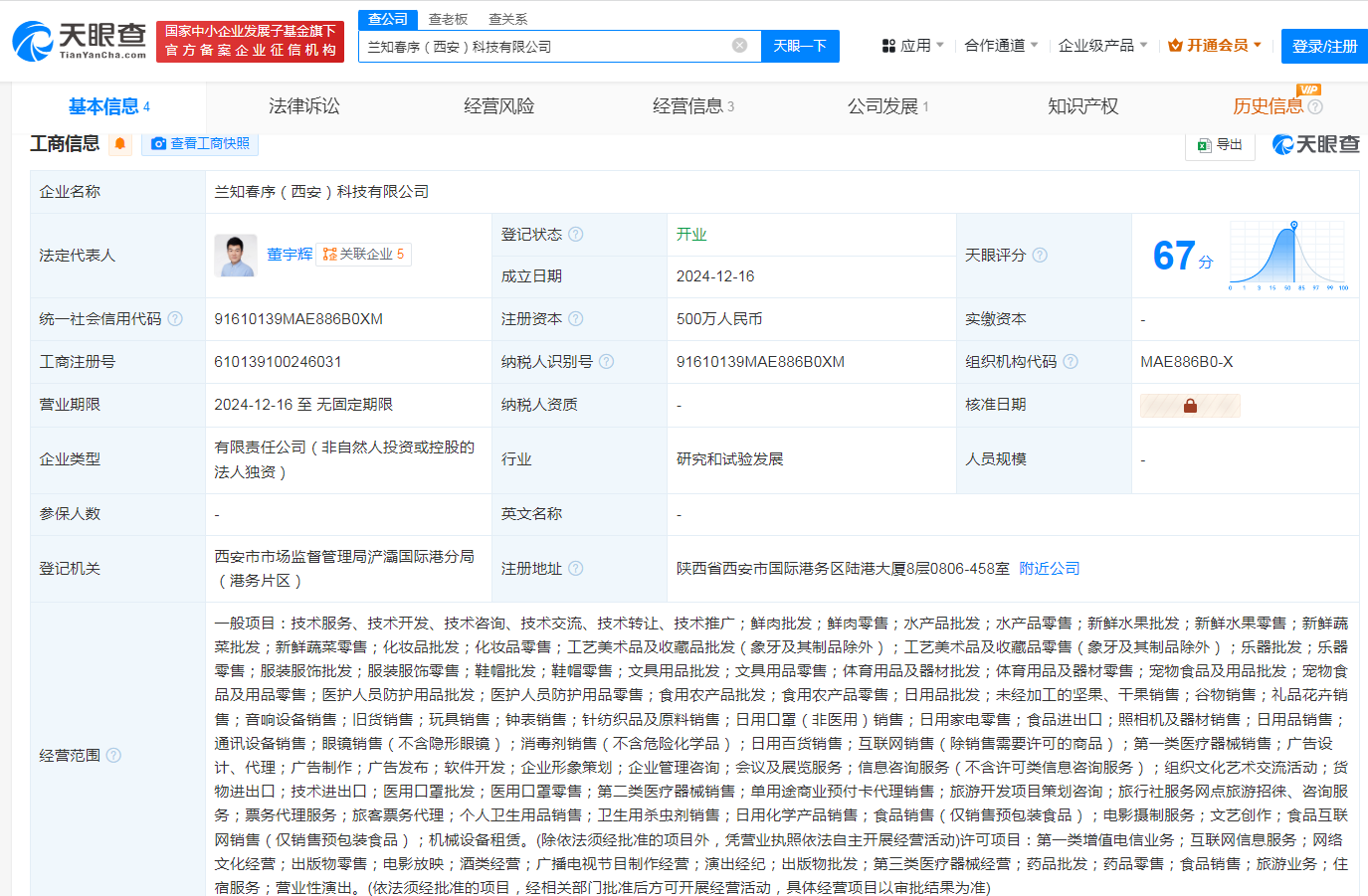Click the 500万人民币 registered capital value
This screenshot has height=896, width=1368.
tap(719, 319)
